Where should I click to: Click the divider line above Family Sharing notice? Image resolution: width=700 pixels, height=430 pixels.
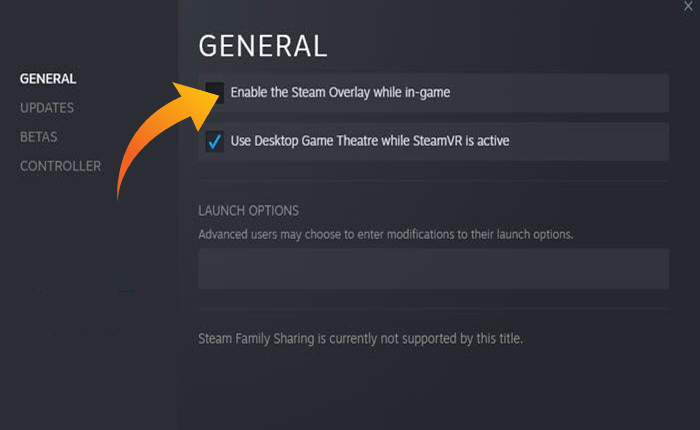433,309
